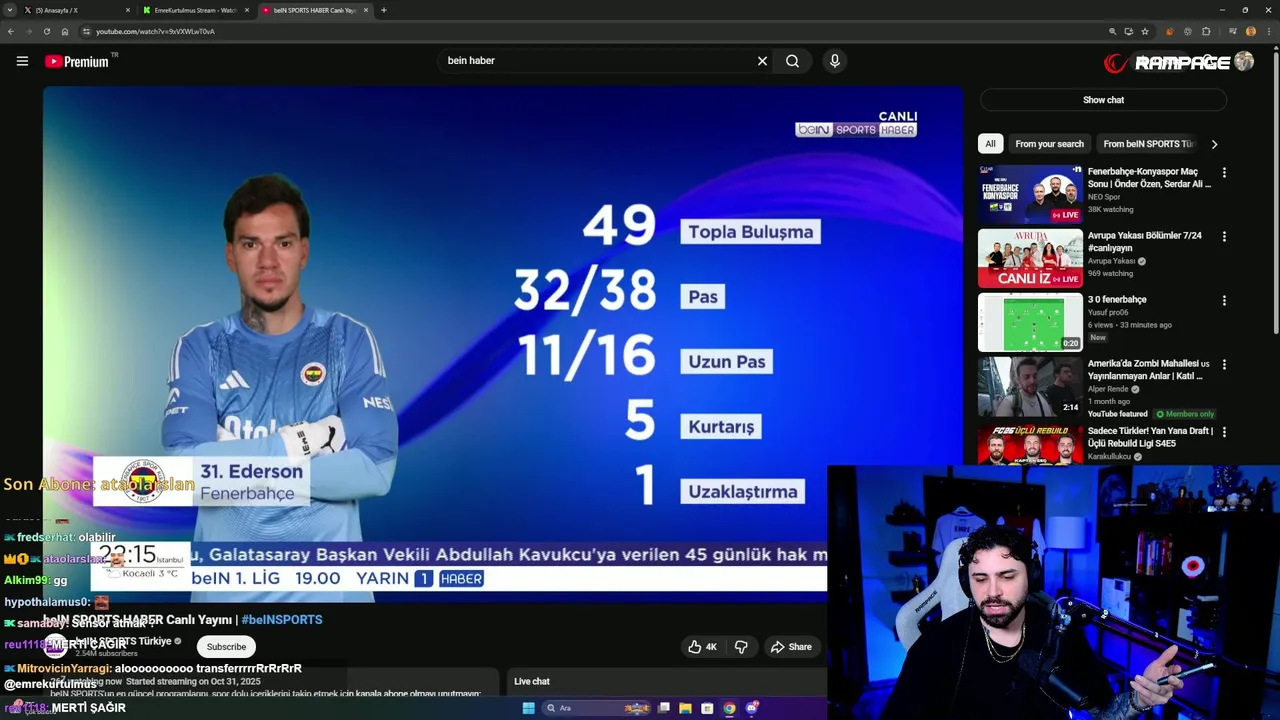Image resolution: width=1280 pixels, height=720 pixels.
Task: Reload the YouTube page
Action: coord(46,31)
